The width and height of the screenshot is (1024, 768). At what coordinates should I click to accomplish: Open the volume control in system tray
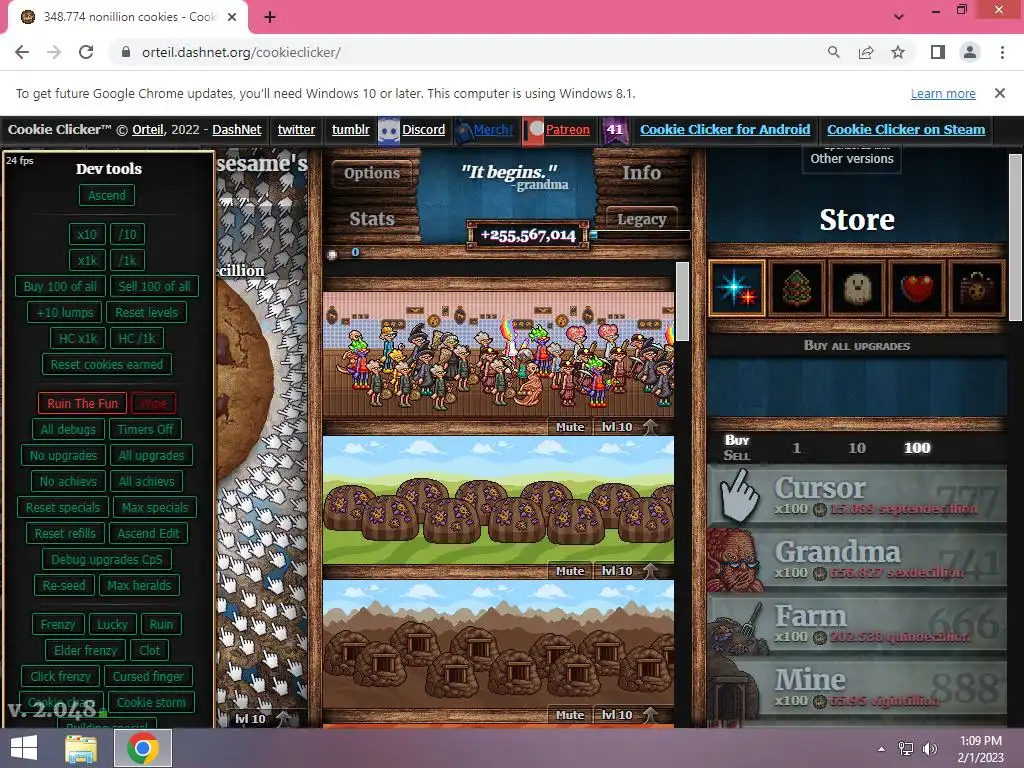click(929, 749)
